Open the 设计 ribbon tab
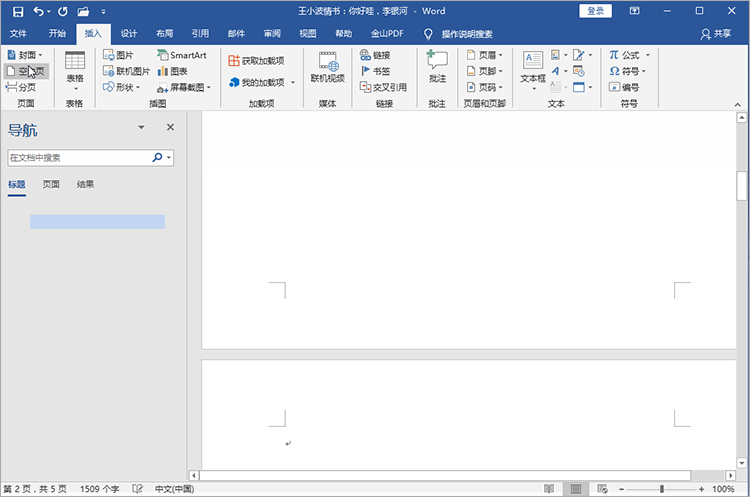 [129, 33]
